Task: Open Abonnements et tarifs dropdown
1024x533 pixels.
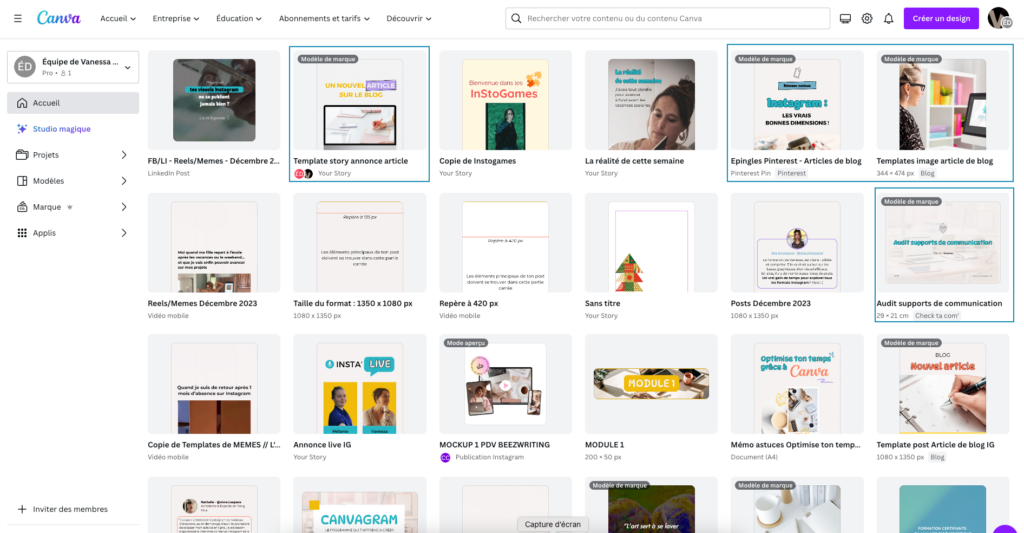Action: click(x=325, y=18)
